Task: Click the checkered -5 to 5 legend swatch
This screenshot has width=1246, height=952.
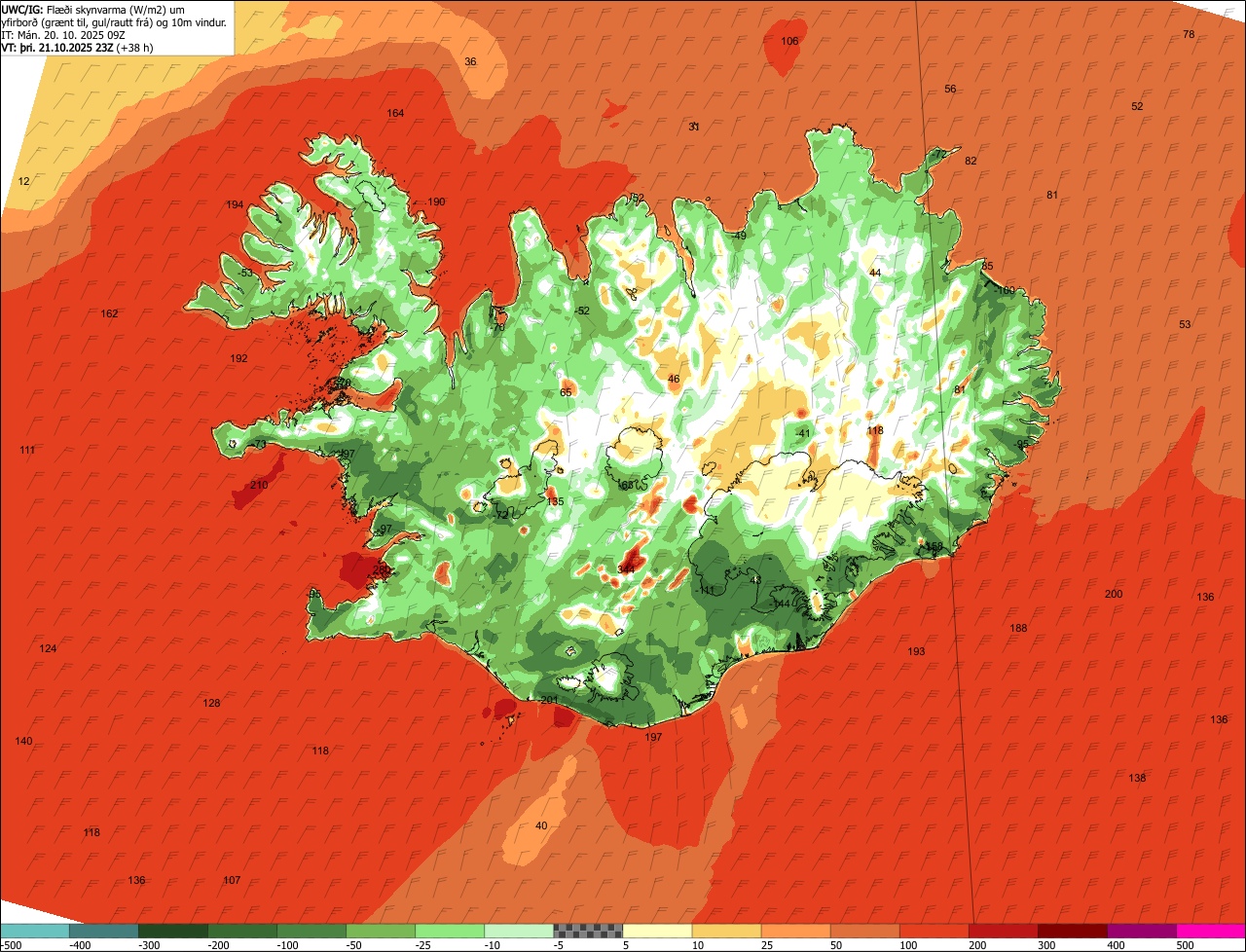Action: pyautogui.click(x=588, y=930)
